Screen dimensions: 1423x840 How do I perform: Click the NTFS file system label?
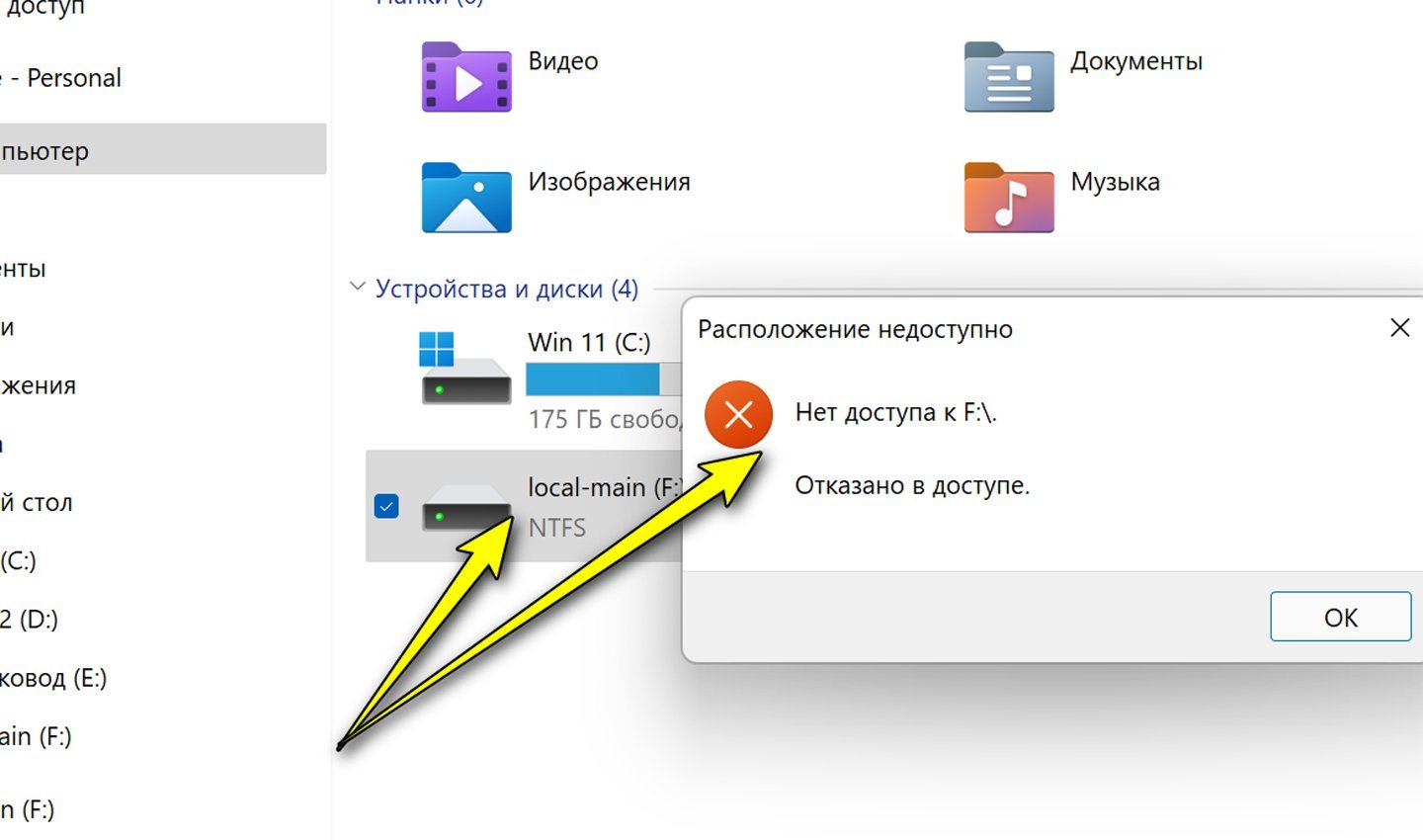tap(556, 528)
